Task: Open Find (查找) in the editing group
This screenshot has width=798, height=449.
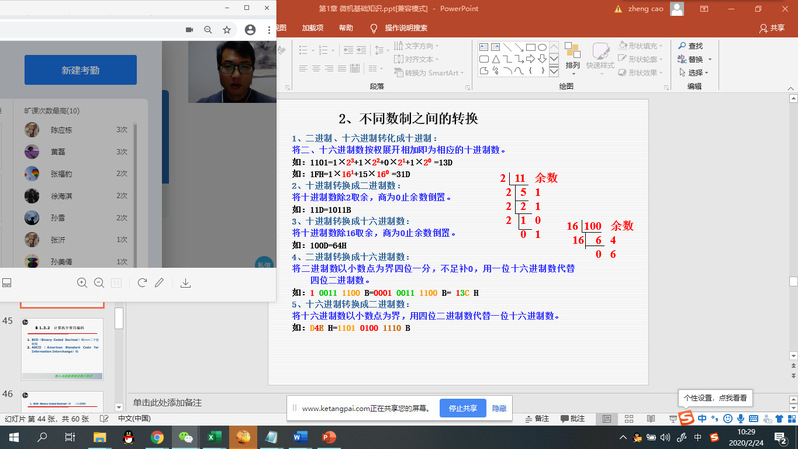Action: click(x=689, y=46)
